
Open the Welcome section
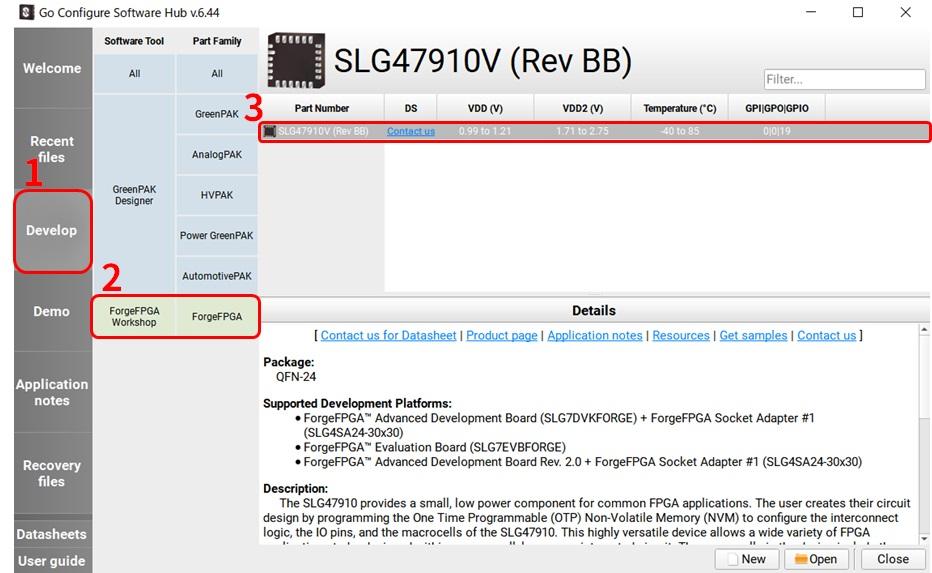(52, 68)
